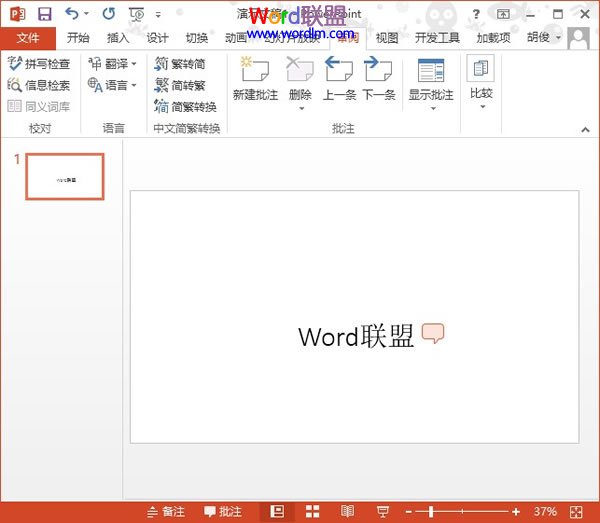Zoom in with the plus button
The height and width of the screenshot is (523, 600).
pos(516,512)
